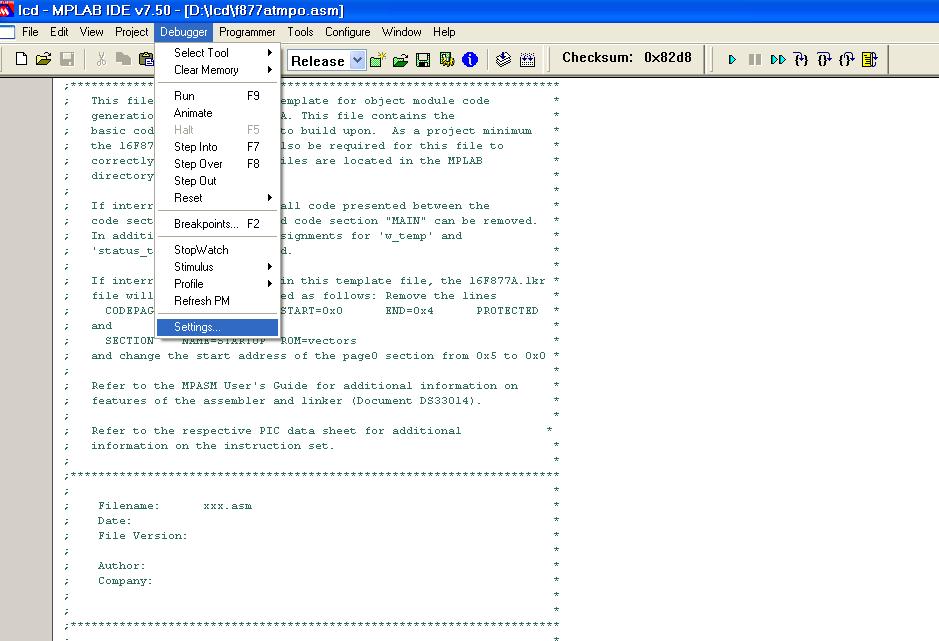The height and width of the screenshot is (641, 939).
Task: Click the 'Refer to the MPASM User's Guide' line
Action: [305, 386]
